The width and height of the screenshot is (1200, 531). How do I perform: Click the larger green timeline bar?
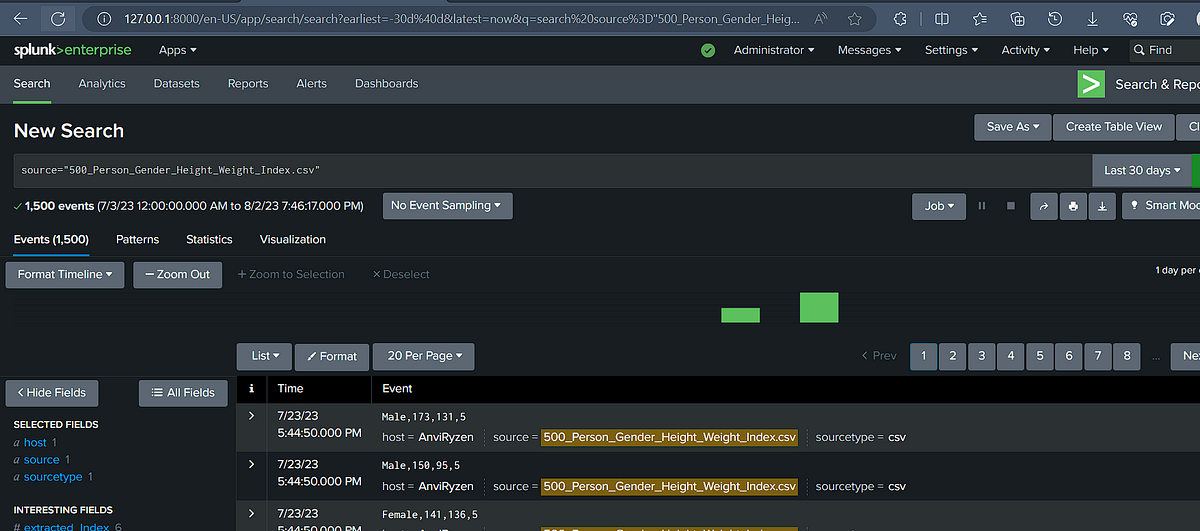[819, 308]
